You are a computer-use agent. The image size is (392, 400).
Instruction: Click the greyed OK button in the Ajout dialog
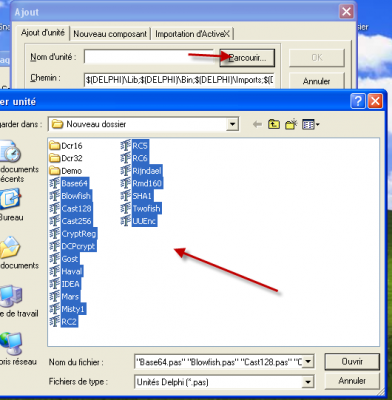pyautogui.click(x=316, y=58)
